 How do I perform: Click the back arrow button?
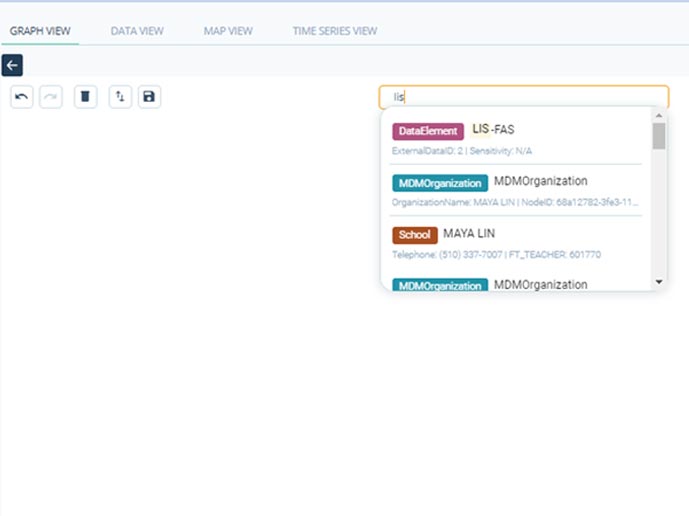[x=12, y=65]
